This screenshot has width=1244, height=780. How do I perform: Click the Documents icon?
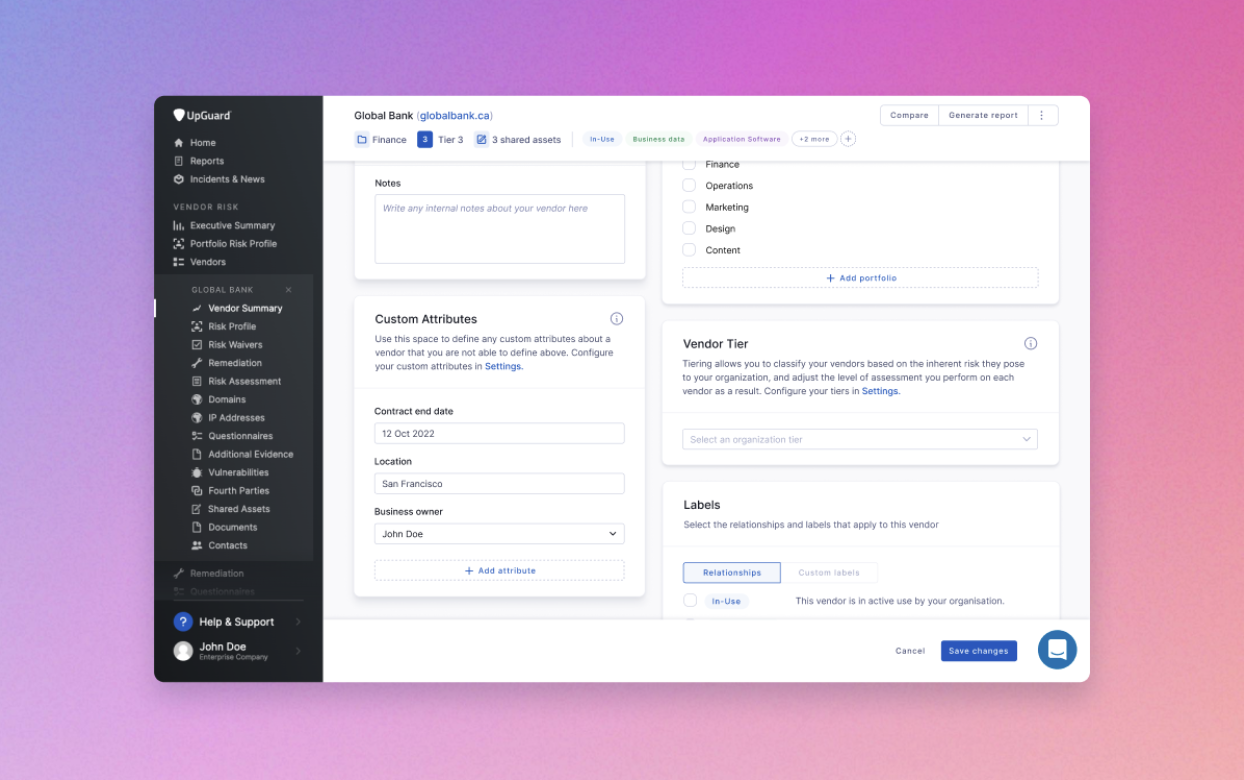[197, 527]
